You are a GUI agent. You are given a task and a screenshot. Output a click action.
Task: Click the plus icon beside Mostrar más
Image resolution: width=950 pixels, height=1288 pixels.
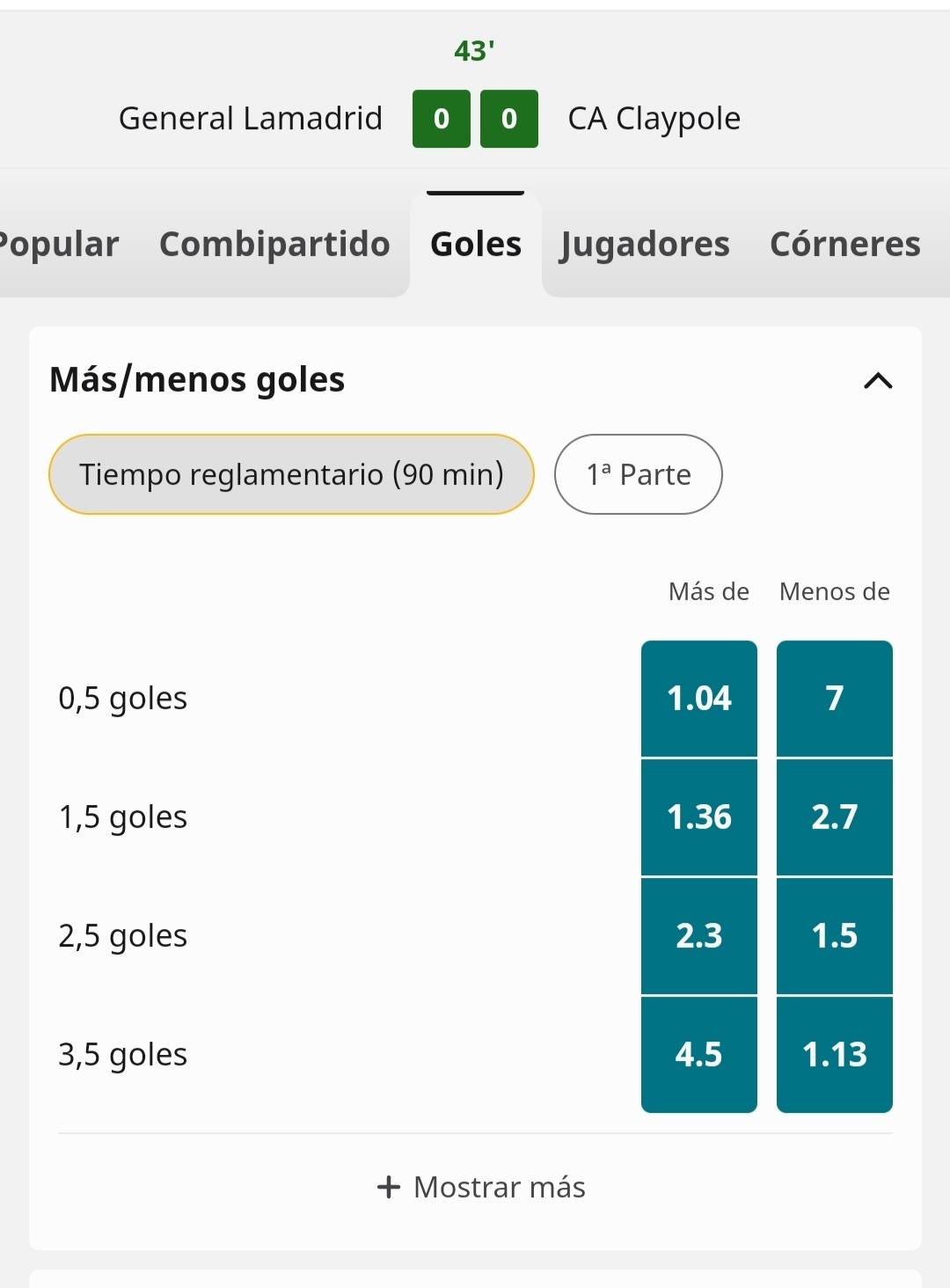tap(389, 1187)
